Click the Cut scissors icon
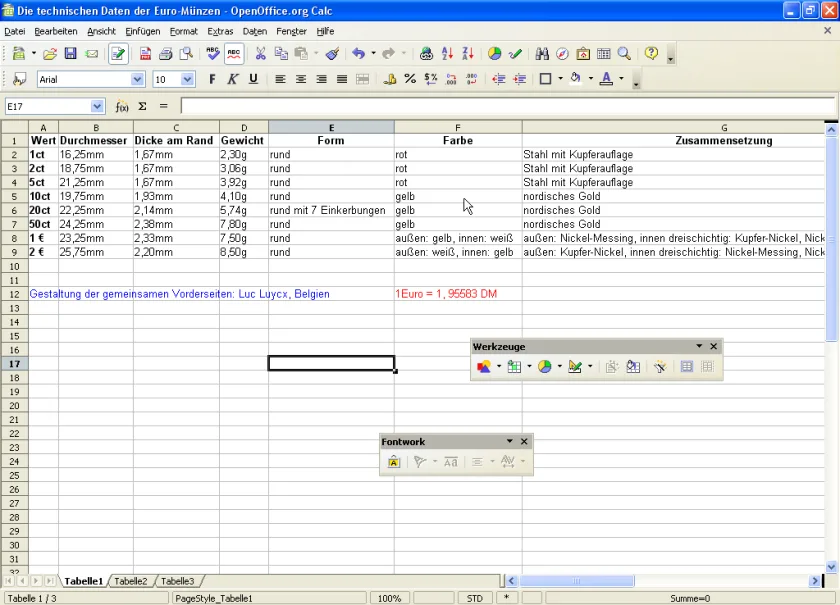This screenshot has height=605, width=840. 260,54
